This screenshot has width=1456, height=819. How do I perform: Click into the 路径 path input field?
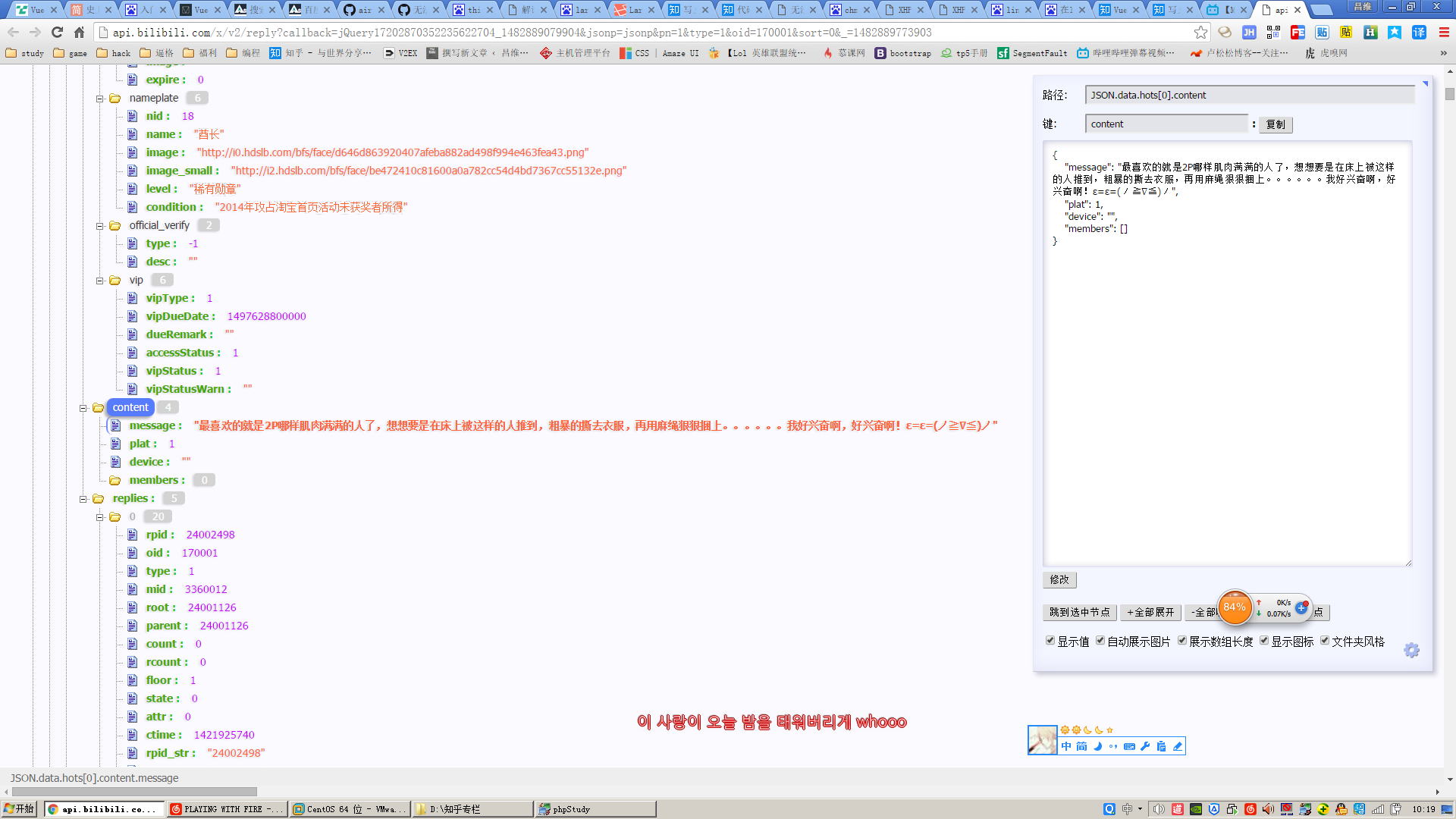(x=1249, y=96)
